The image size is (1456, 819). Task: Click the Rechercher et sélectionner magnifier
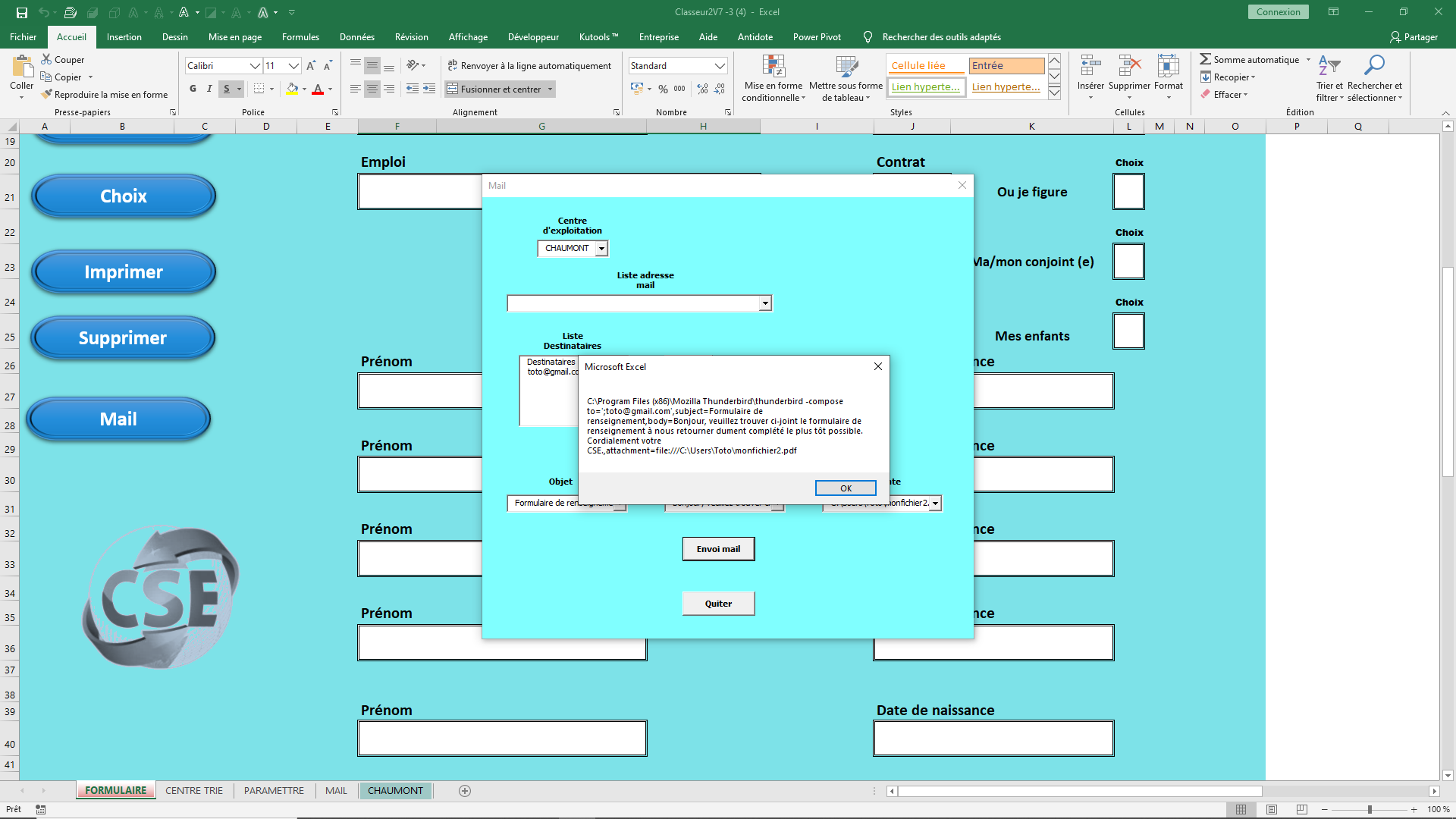click(x=1374, y=66)
